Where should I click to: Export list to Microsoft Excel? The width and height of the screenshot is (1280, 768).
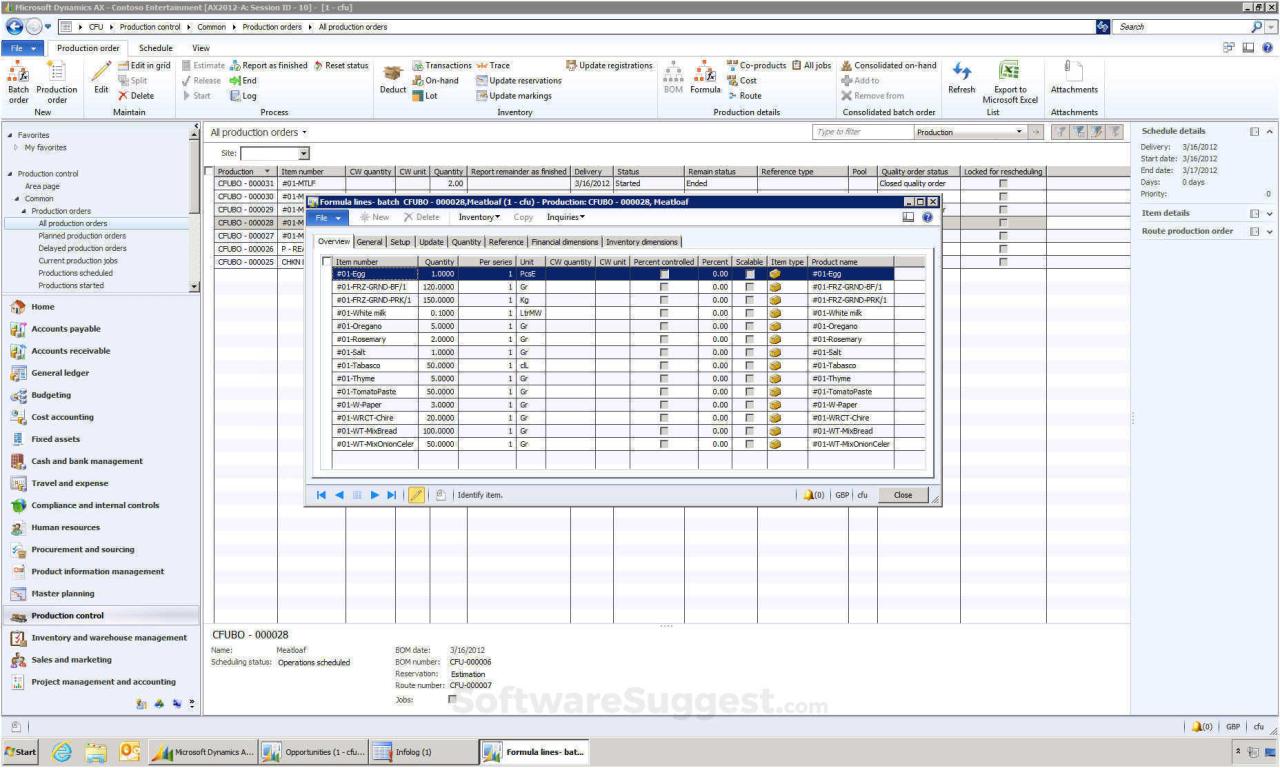tap(1010, 82)
